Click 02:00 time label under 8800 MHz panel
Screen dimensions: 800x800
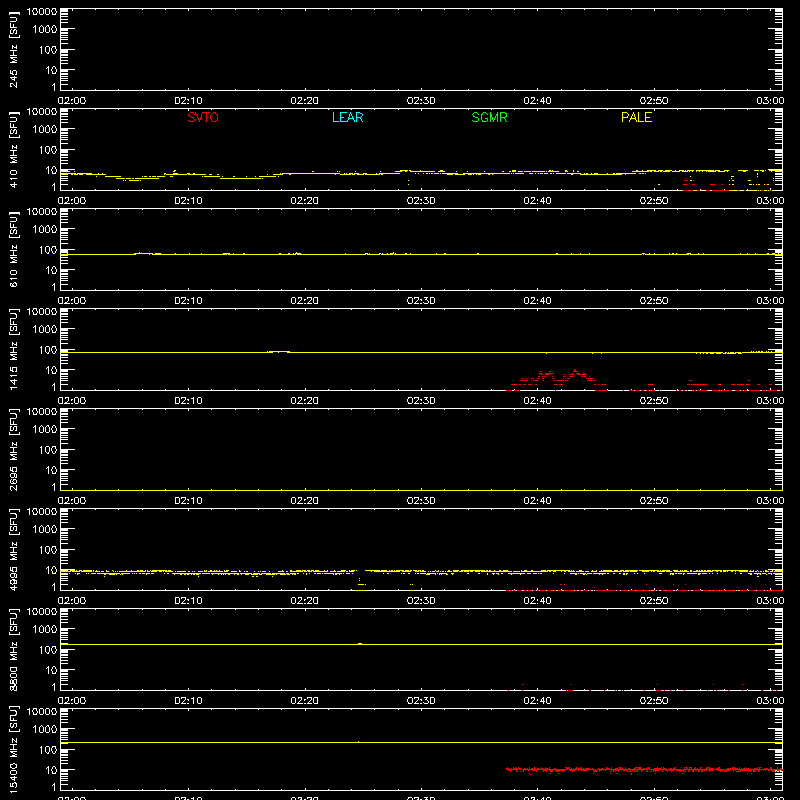coord(72,701)
